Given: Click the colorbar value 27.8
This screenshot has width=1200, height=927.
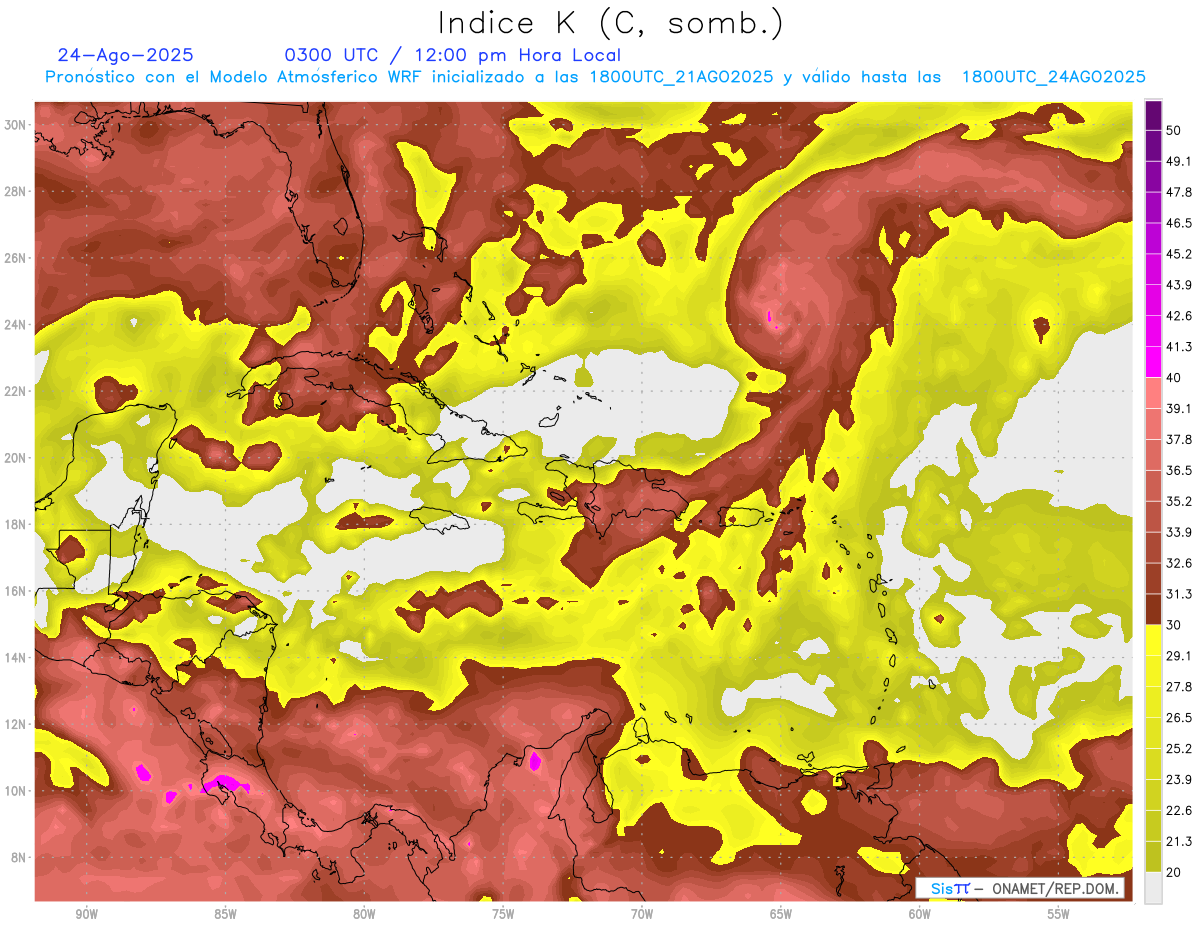Looking at the screenshot, I should pos(1180,686).
